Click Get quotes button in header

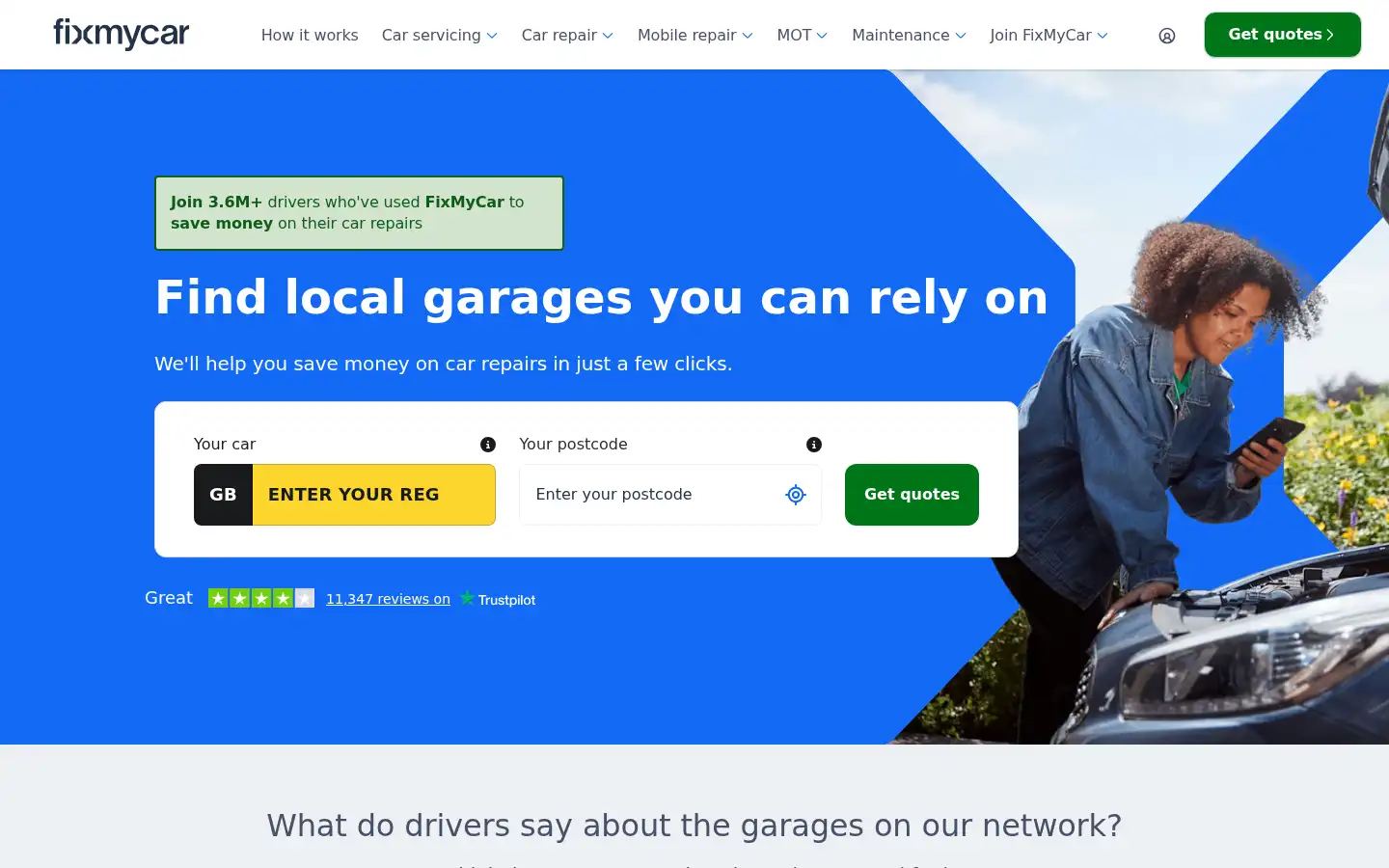pyautogui.click(x=1283, y=35)
